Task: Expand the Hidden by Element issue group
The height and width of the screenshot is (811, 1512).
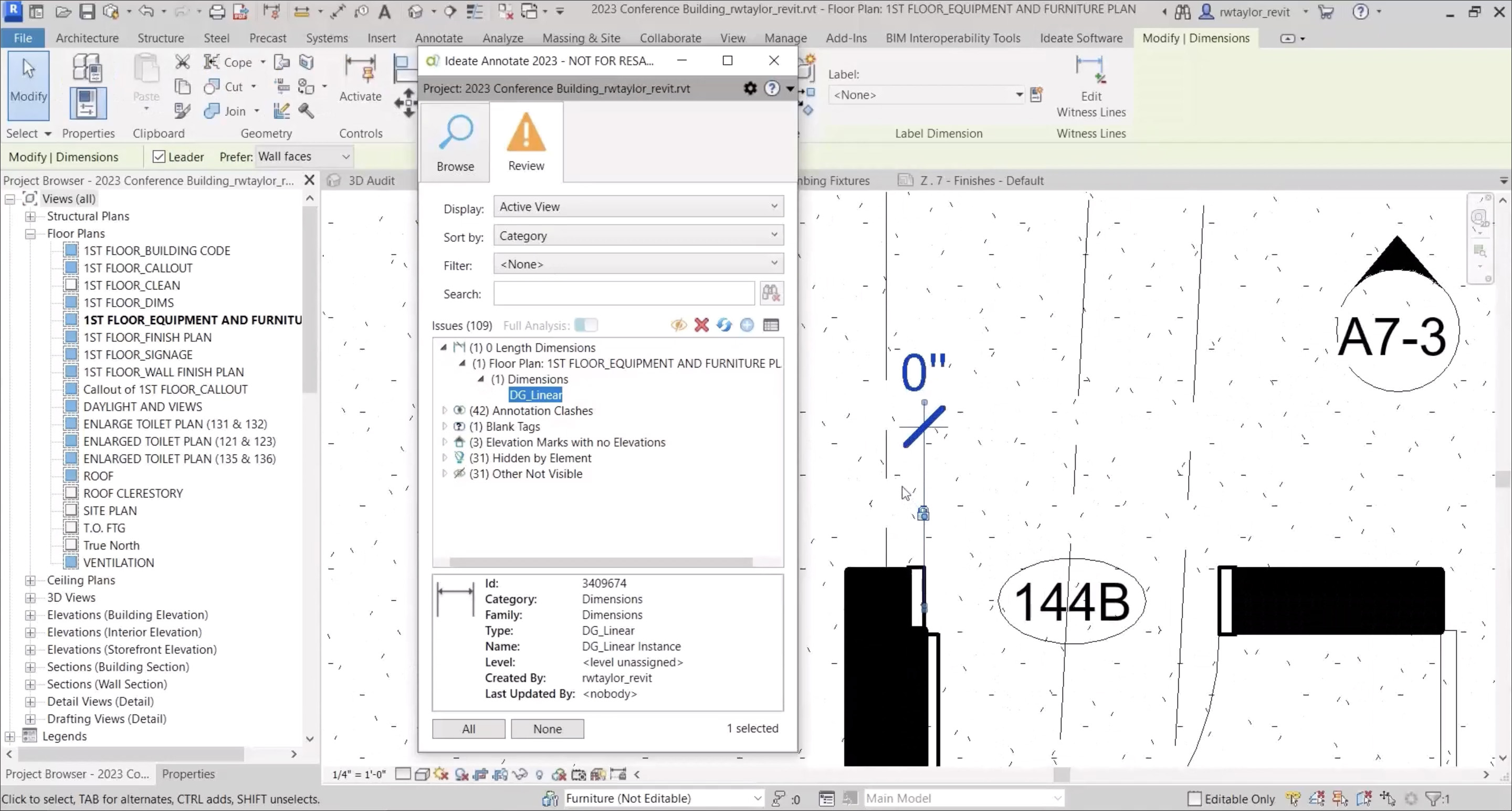Action: [444, 458]
